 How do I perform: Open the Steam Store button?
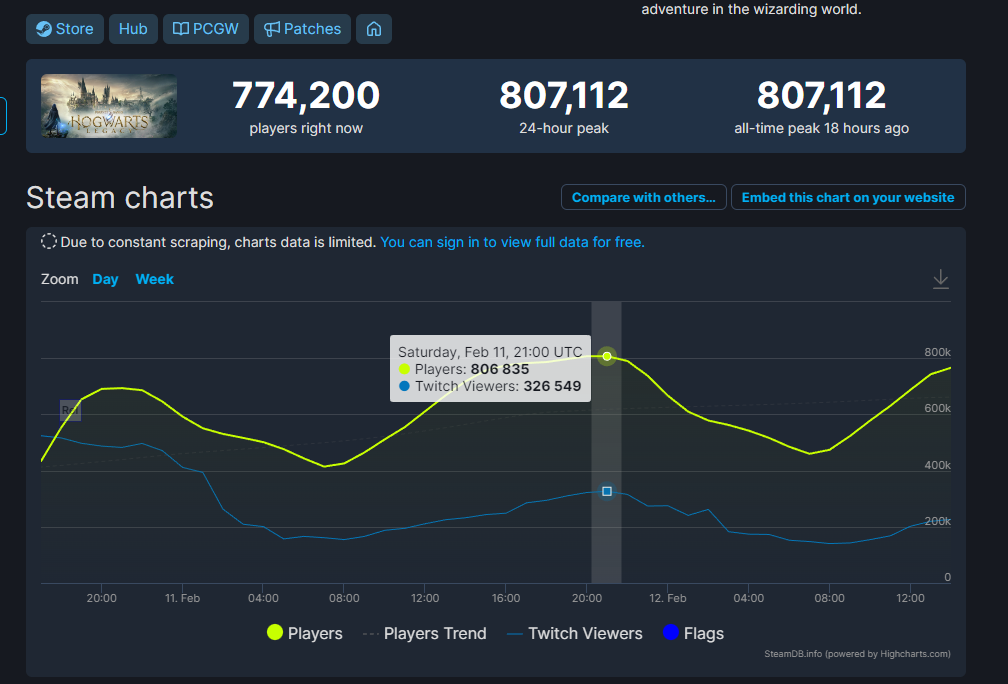64,29
